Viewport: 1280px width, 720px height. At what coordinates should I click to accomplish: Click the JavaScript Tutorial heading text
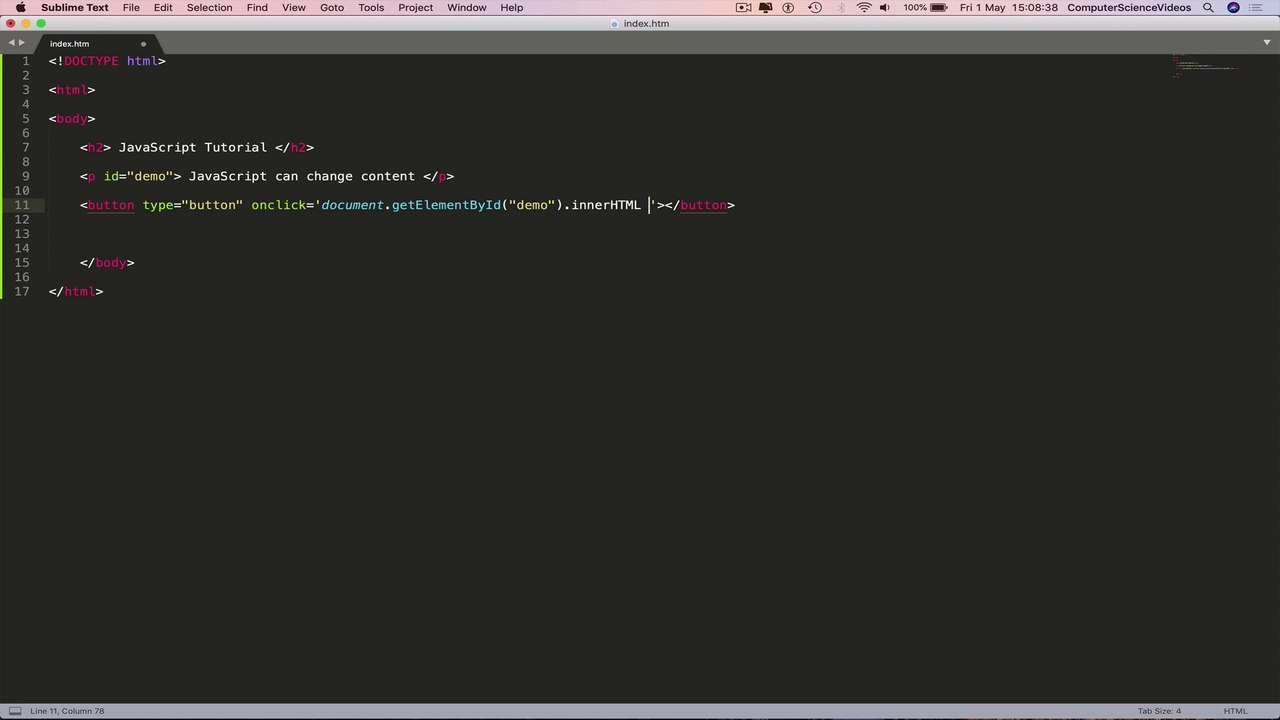(x=192, y=147)
